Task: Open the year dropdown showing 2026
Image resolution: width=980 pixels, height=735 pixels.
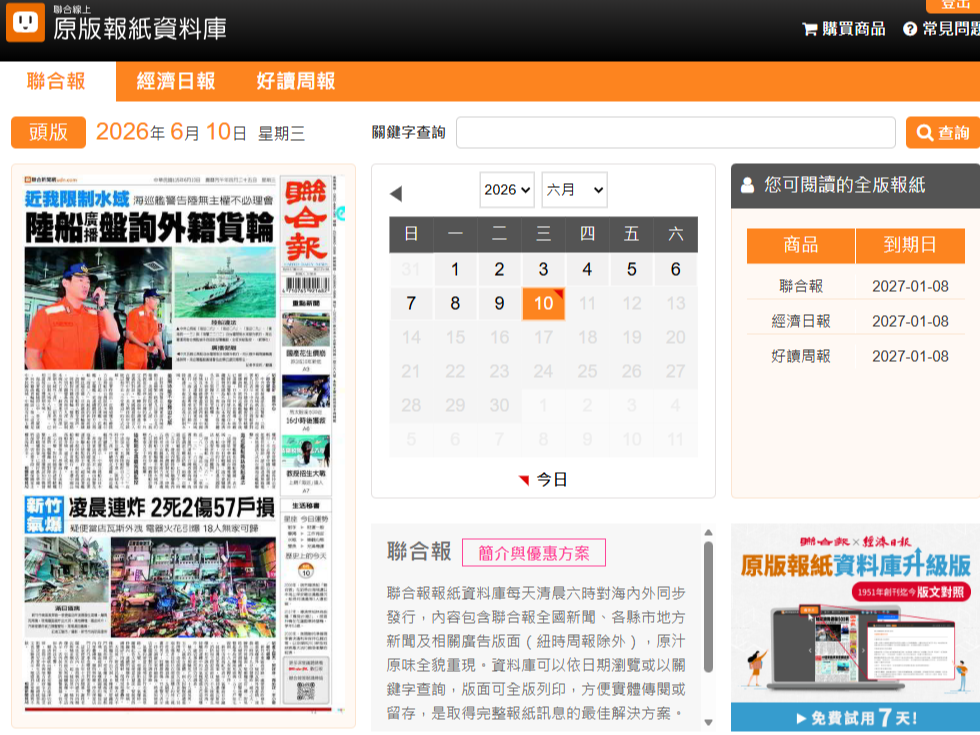Action: (507, 189)
